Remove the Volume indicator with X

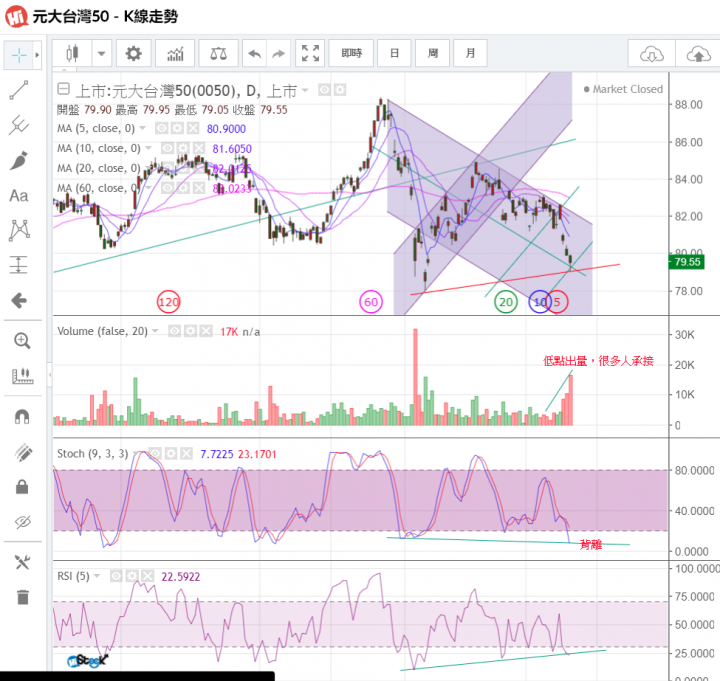tap(206, 331)
